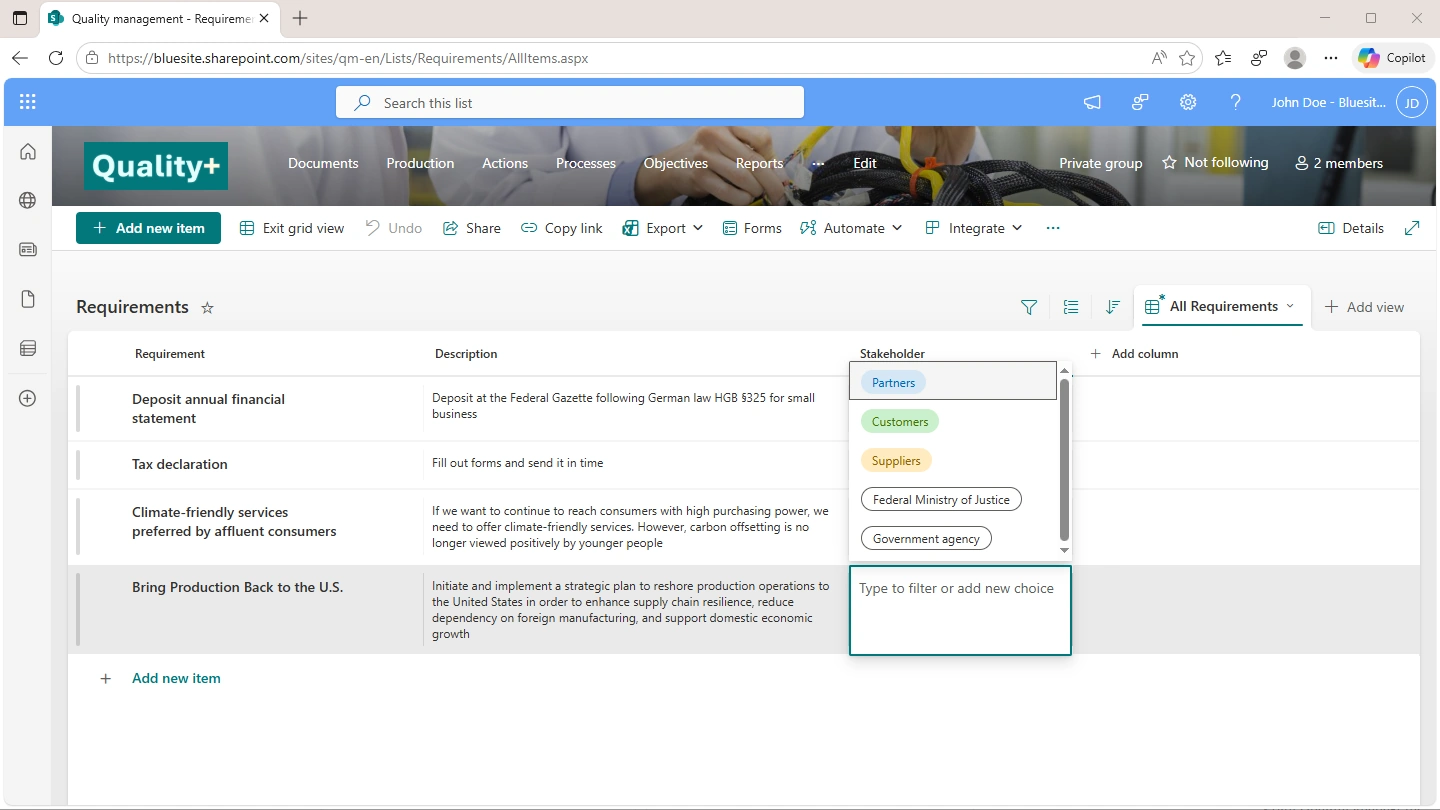Open the filter pane icon
This screenshot has height=810, width=1440.
[1028, 307]
